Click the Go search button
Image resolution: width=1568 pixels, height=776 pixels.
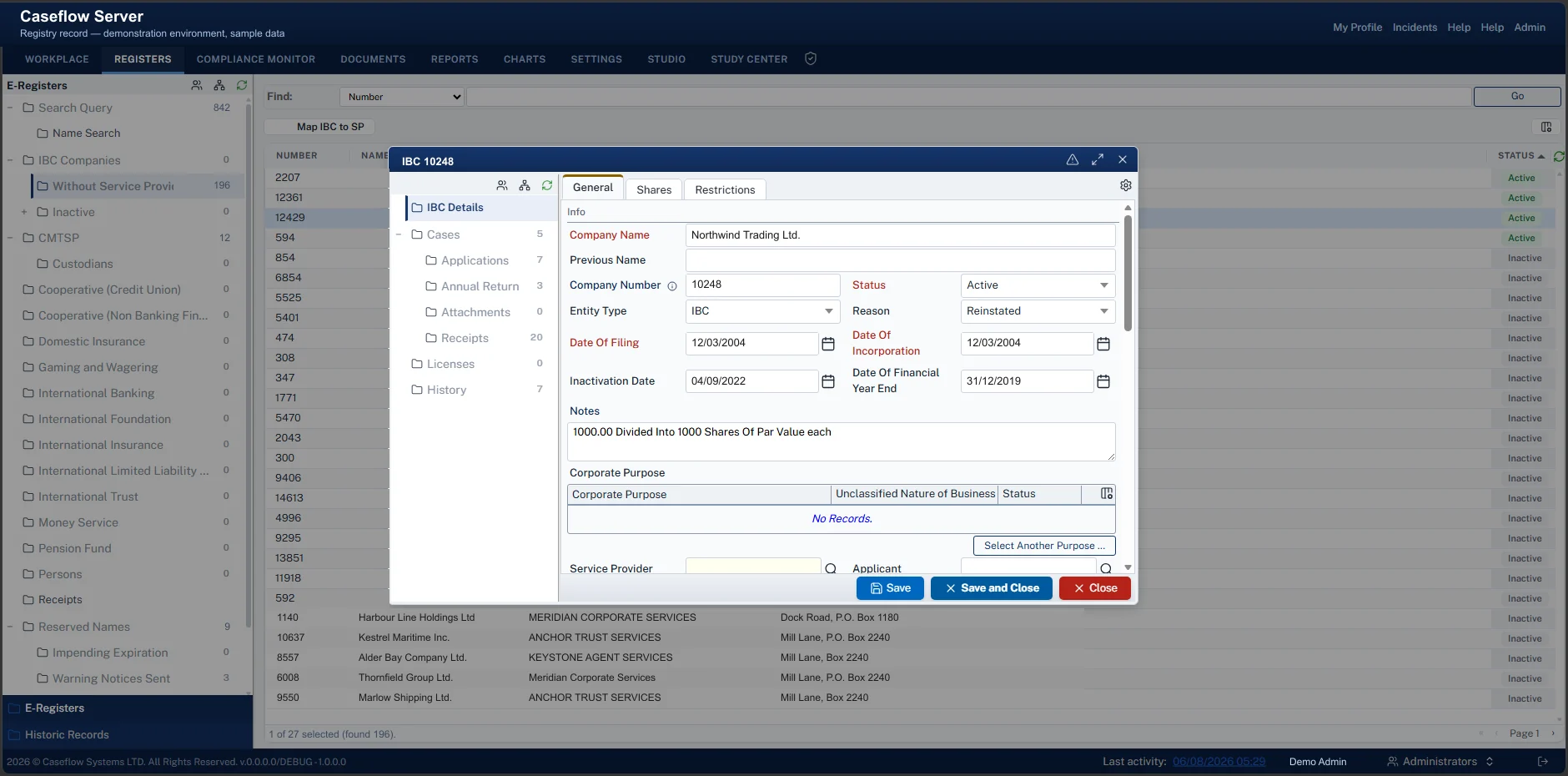[1517, 97]
